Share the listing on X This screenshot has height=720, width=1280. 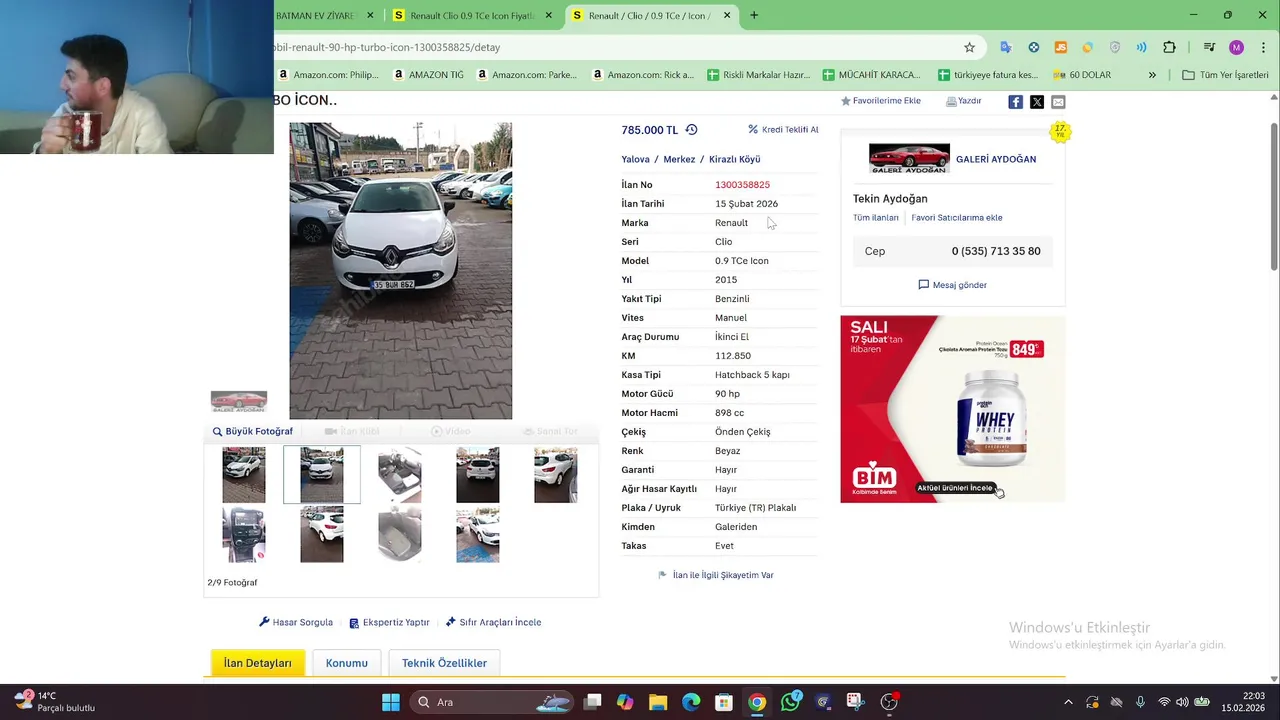coord(1037,102)
